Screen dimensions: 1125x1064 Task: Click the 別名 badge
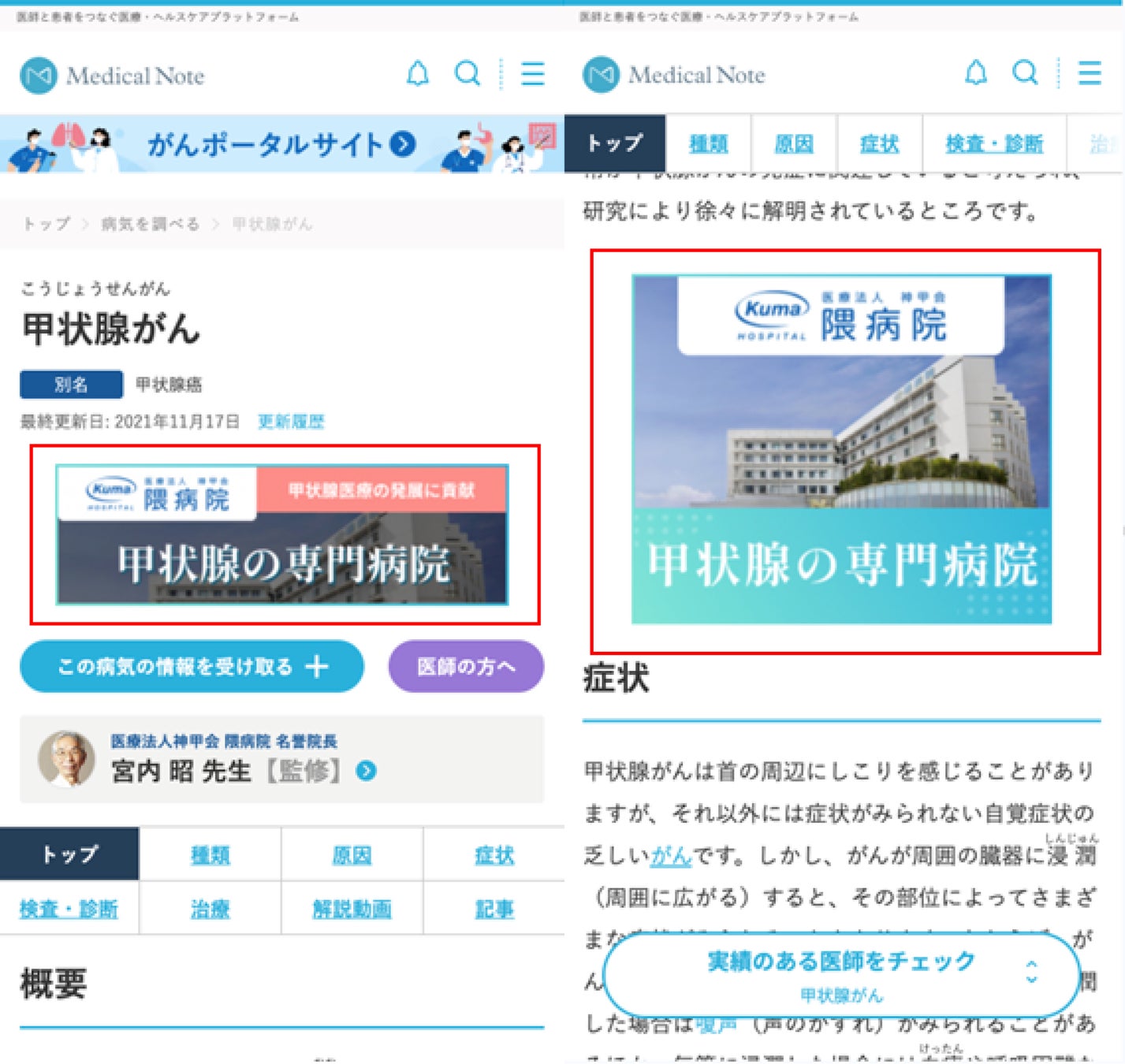[x=71, y=385]
